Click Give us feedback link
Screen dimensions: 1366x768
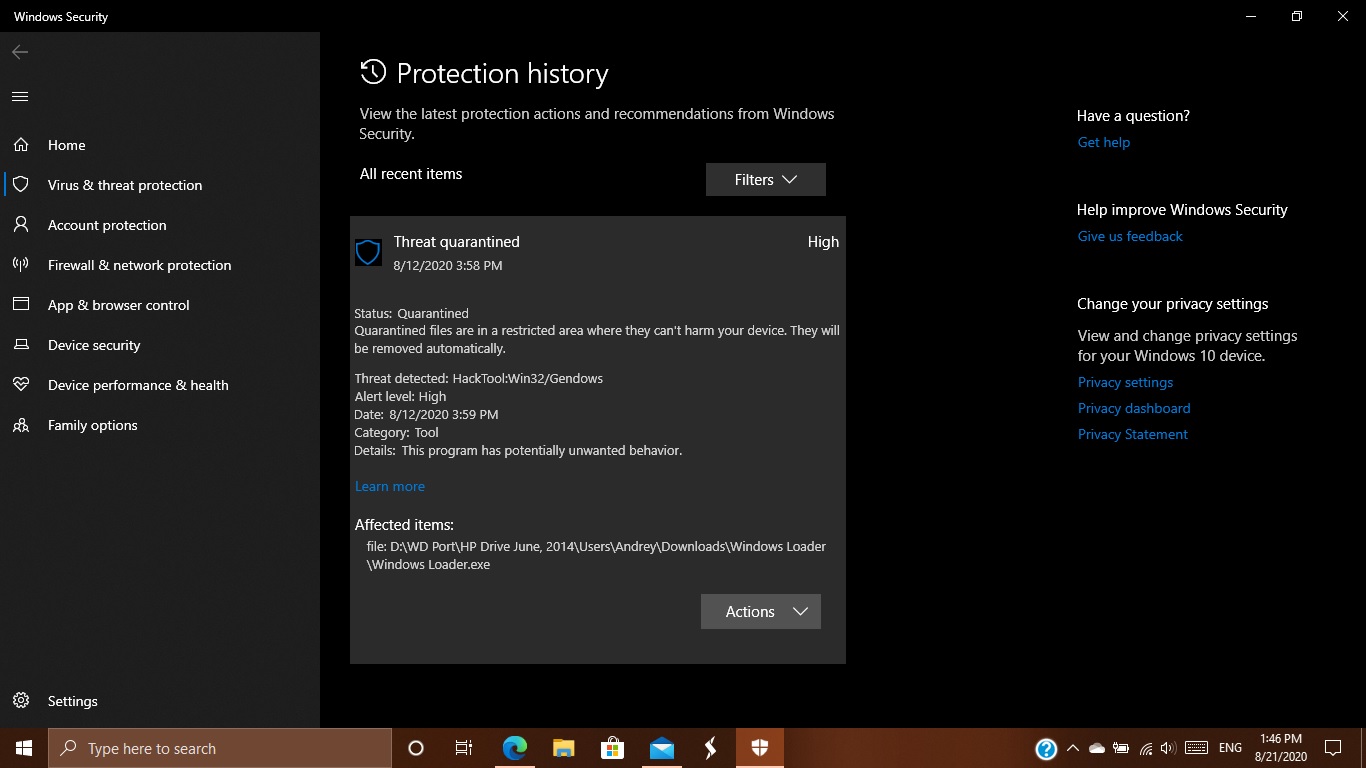tap(1130, 236)
